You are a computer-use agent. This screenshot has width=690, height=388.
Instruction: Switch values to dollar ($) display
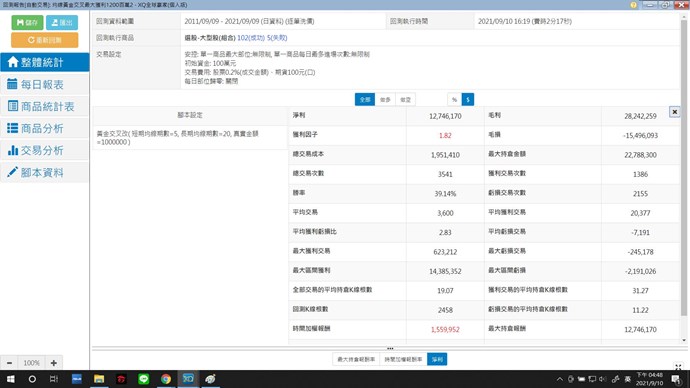pos(468,99)
